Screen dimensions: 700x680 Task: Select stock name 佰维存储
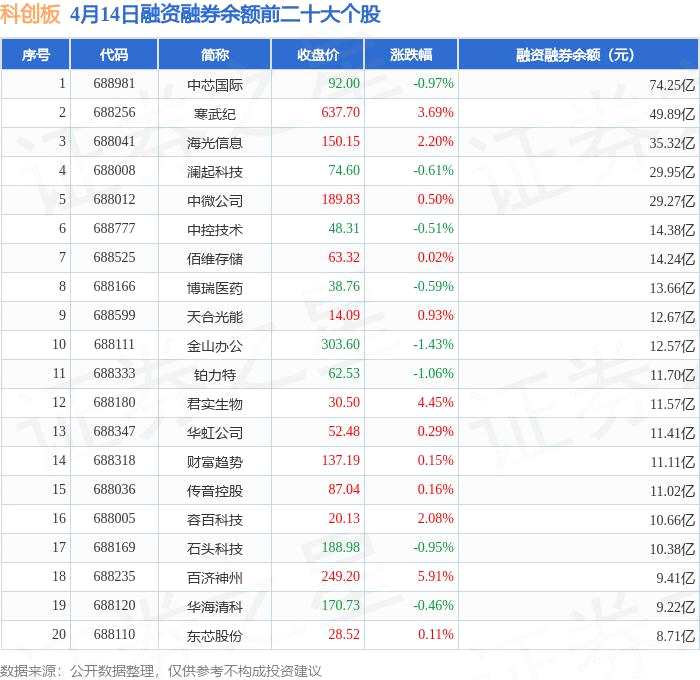215,259
